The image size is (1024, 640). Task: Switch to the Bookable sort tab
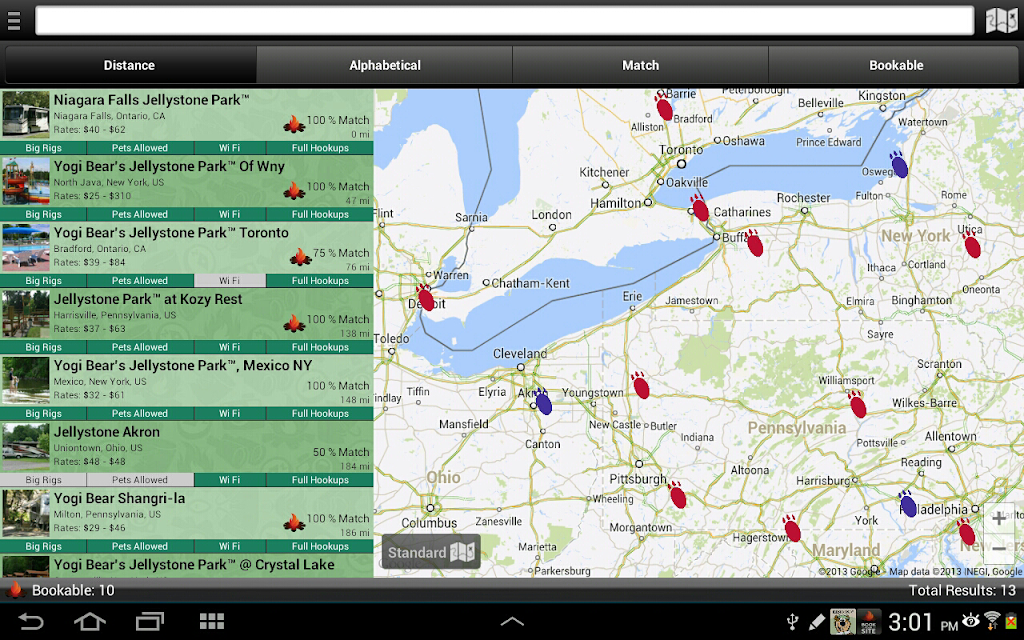click(x=896, y=65)
